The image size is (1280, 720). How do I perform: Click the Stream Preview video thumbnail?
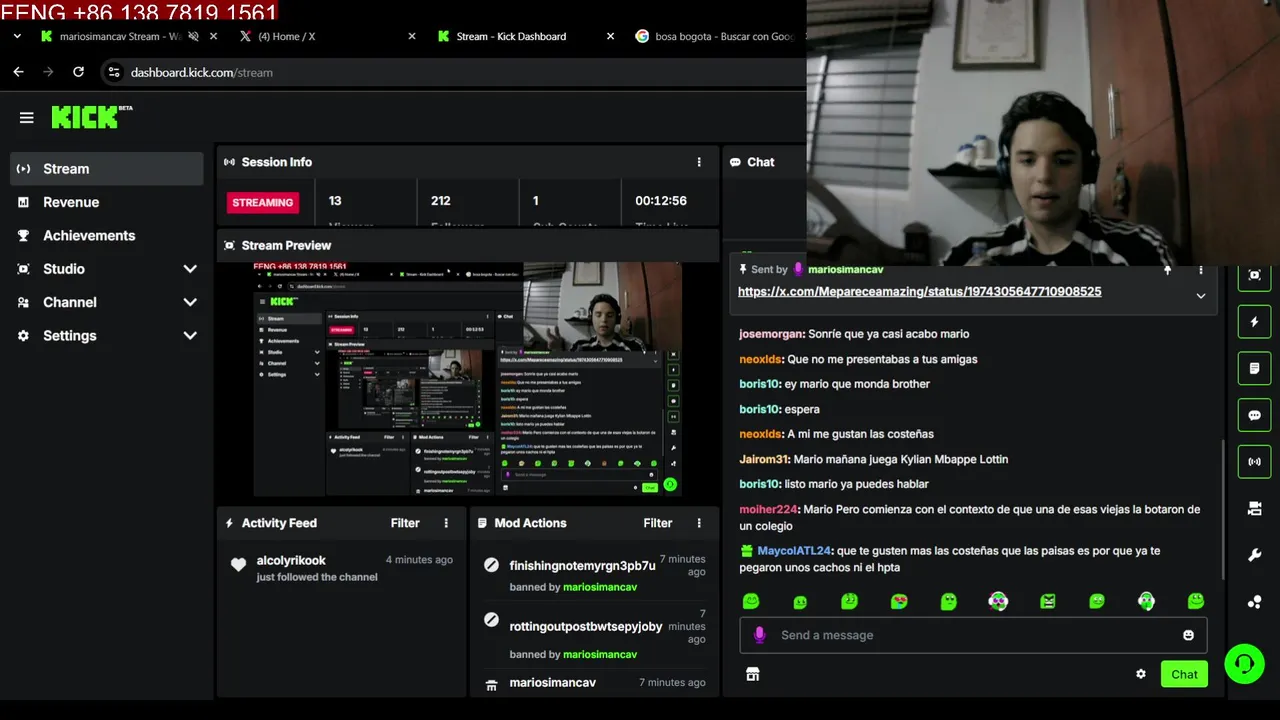(467, 378)
